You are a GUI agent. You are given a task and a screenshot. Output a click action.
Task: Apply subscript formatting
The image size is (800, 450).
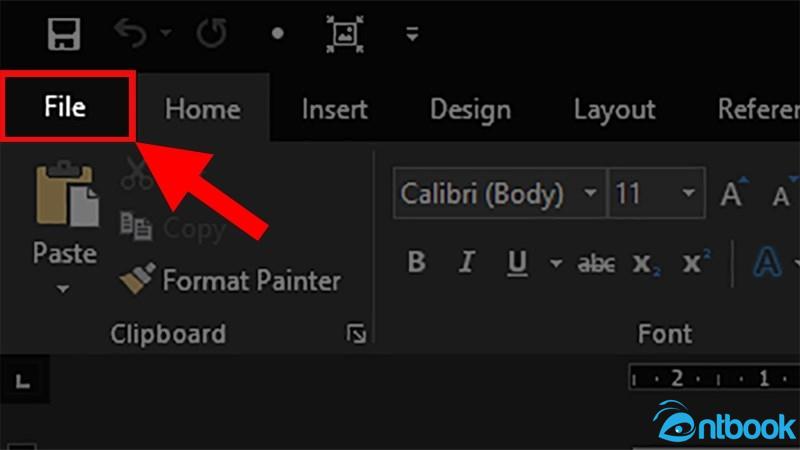pyautogui.click(x=646, y=264)
